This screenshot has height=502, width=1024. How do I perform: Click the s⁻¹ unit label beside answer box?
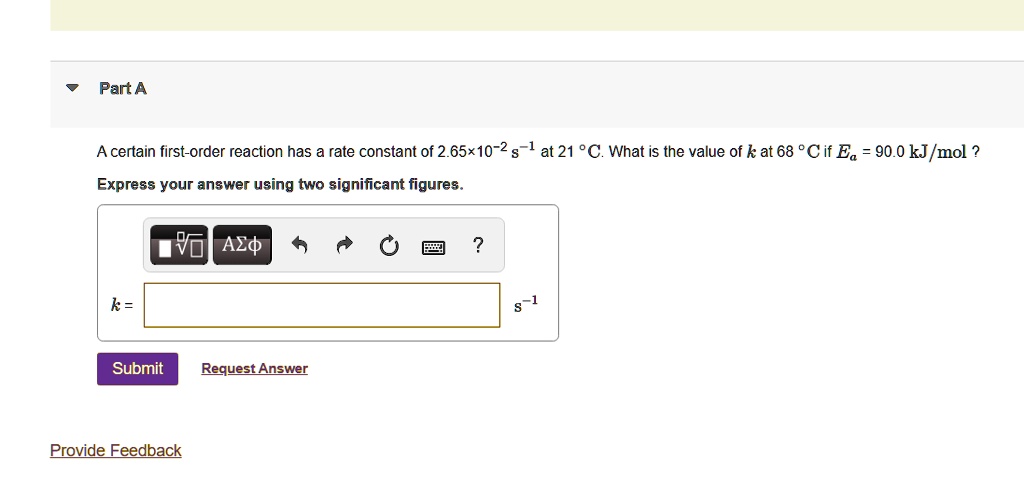[525, 304]
